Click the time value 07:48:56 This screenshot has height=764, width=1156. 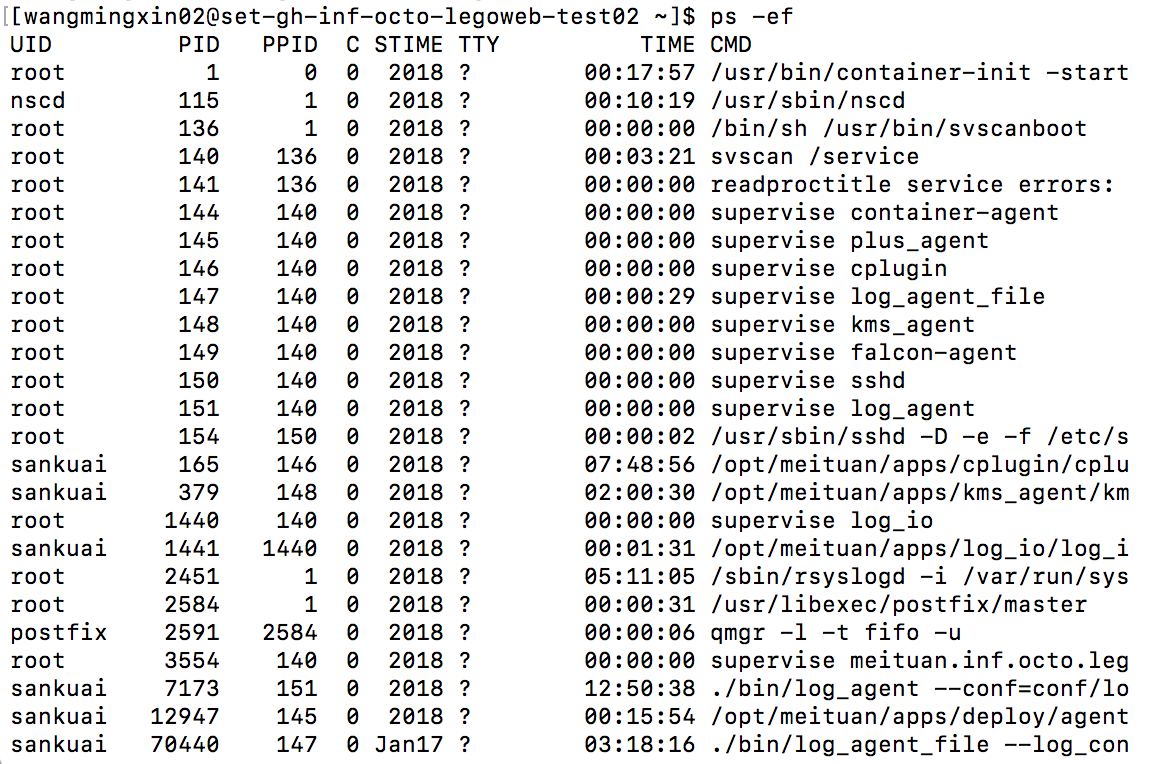point(639,464)
